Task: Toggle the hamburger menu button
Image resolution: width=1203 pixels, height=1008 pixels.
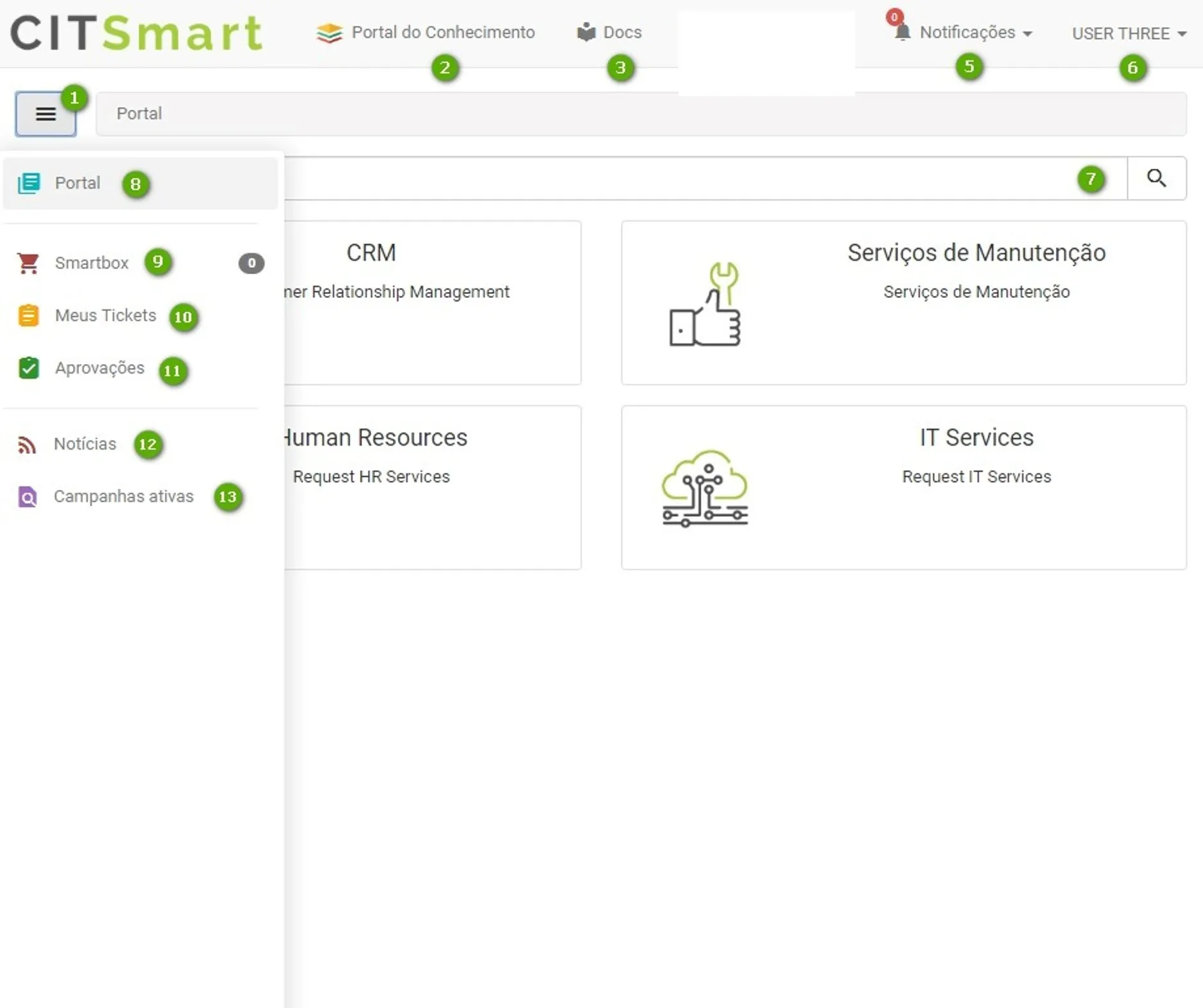Action: point(46,114)
